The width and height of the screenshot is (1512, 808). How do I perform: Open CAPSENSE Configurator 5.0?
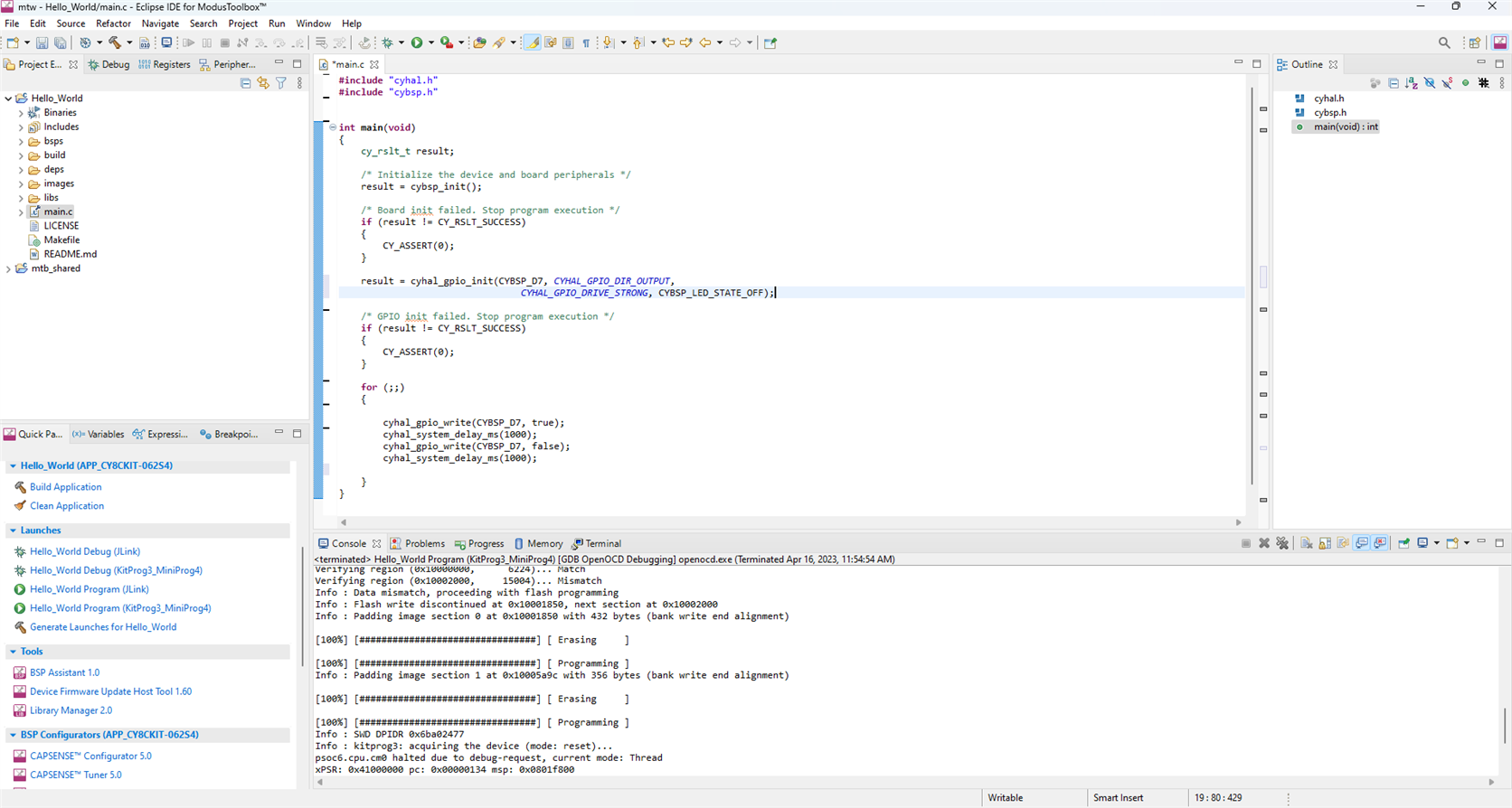coord(90,756)
